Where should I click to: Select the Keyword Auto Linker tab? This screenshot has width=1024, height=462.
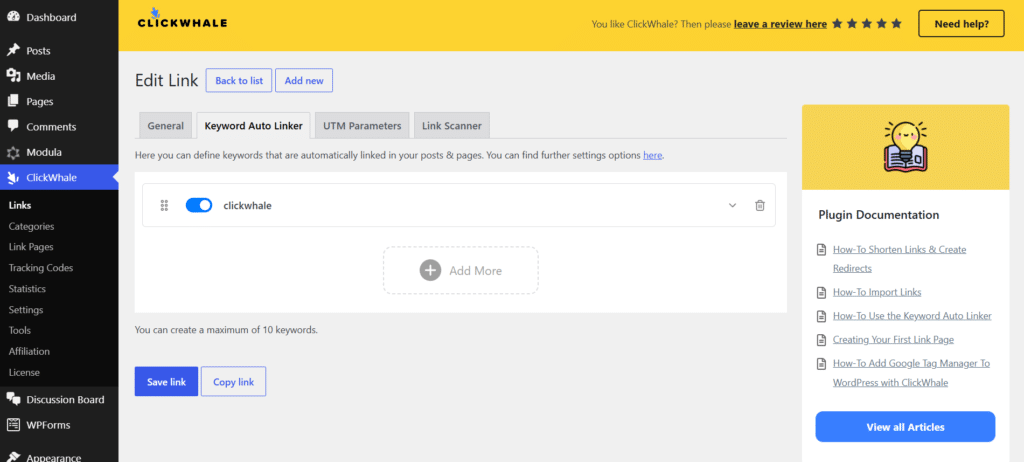pyautogui.click(x=253, y=125)
